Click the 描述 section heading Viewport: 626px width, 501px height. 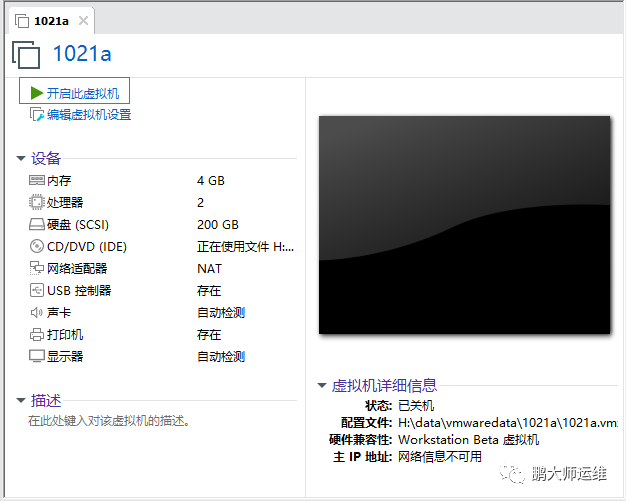point(46,400)
